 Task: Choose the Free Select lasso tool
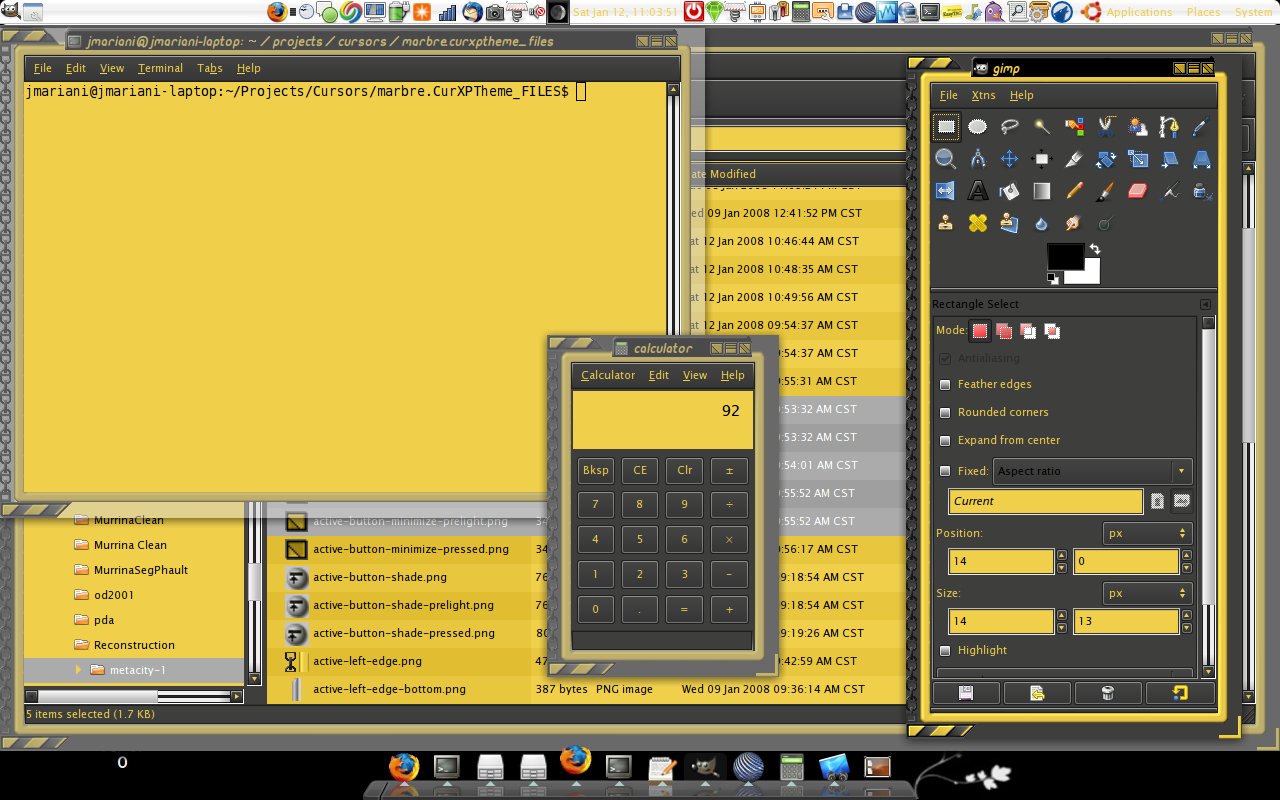(1010, 127)
